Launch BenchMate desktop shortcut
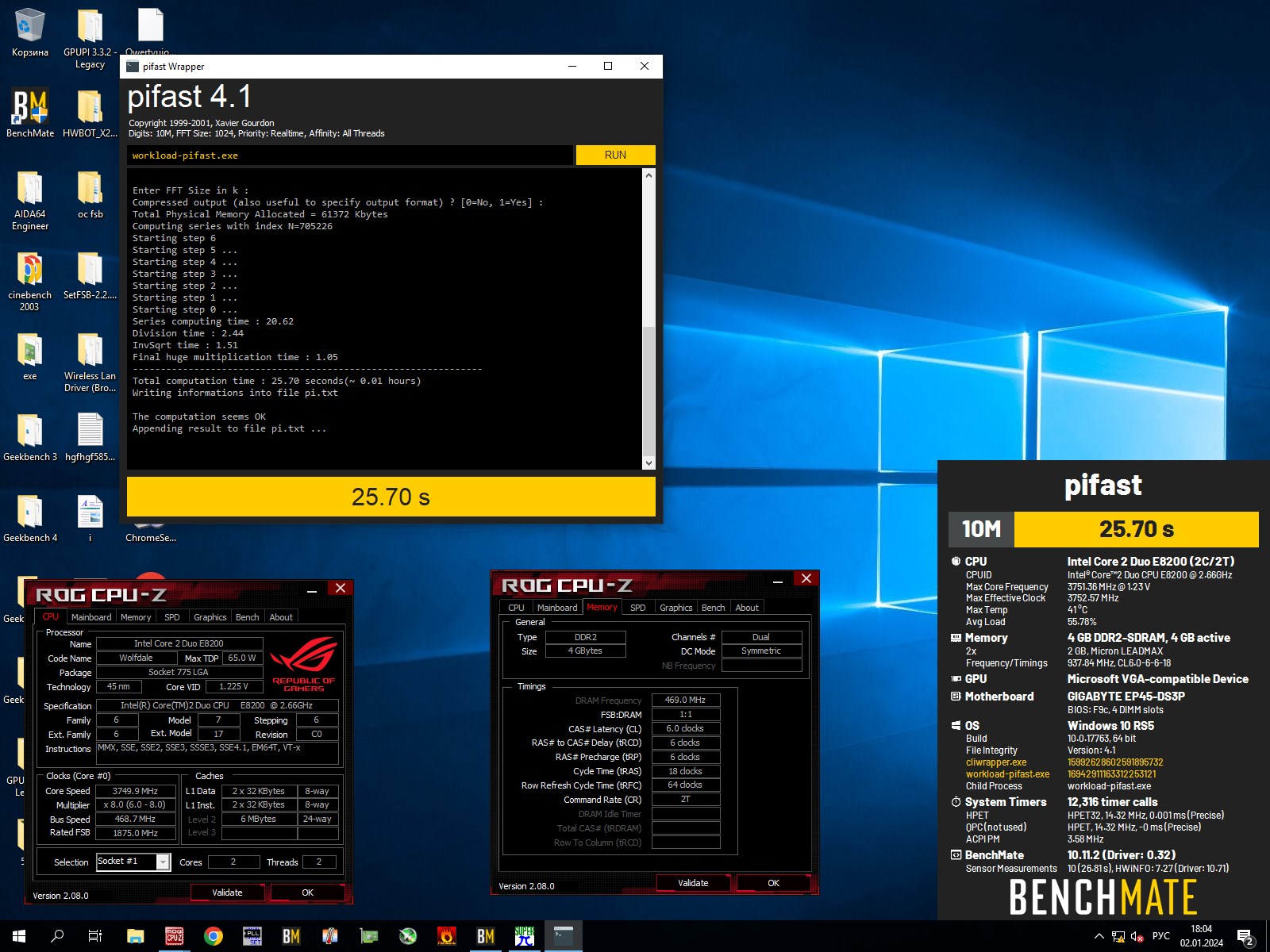This screenshot has height=952, width=1270. pyautogui.click(x=30, y=113)
